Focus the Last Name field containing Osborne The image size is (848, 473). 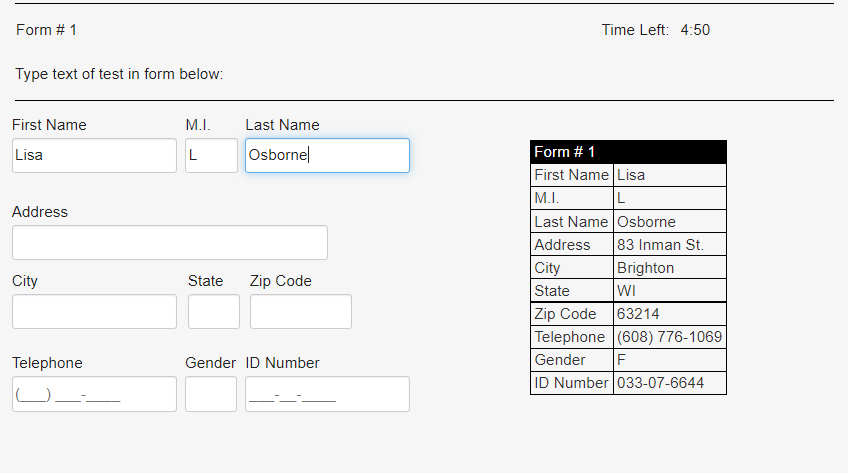(327, 156)
